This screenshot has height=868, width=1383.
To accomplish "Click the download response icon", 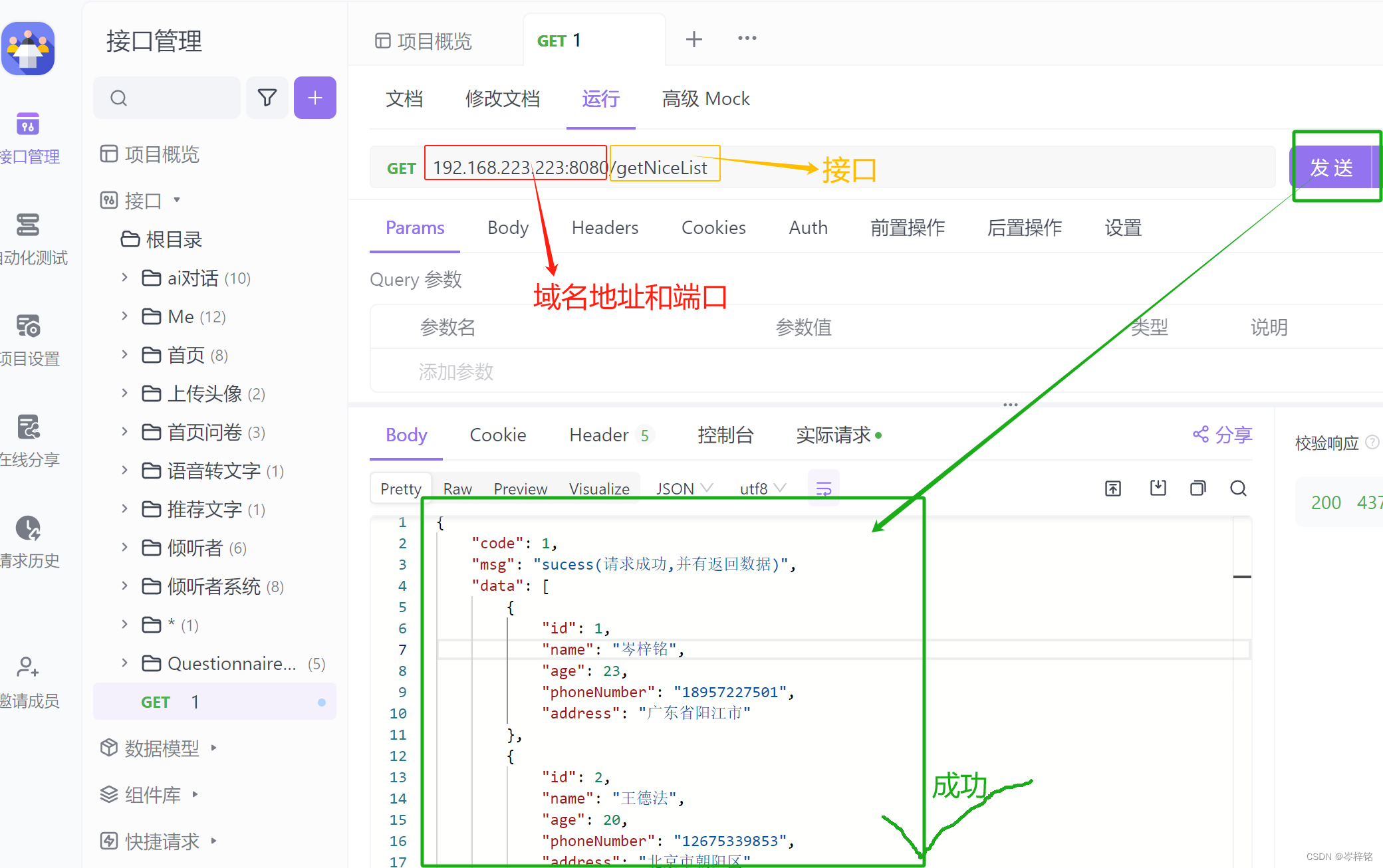I will (1158, 488).
